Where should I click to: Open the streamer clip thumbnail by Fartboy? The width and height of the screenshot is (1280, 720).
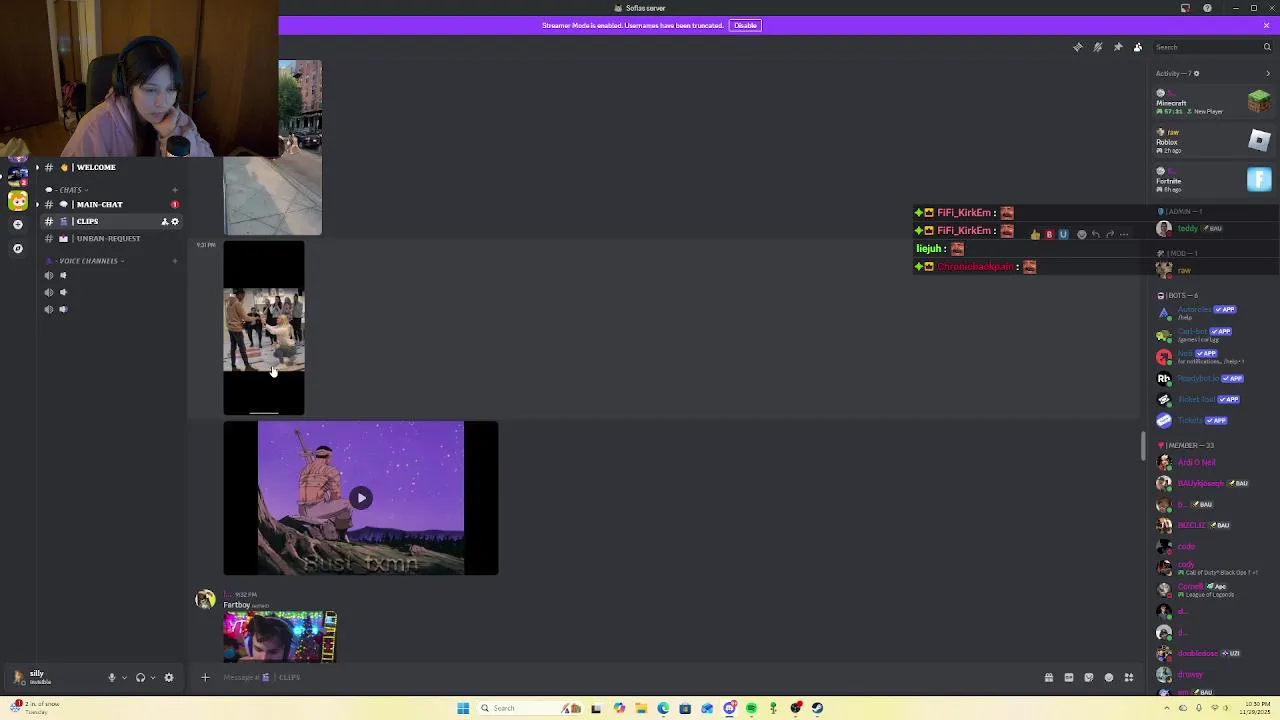click(280, 637)
